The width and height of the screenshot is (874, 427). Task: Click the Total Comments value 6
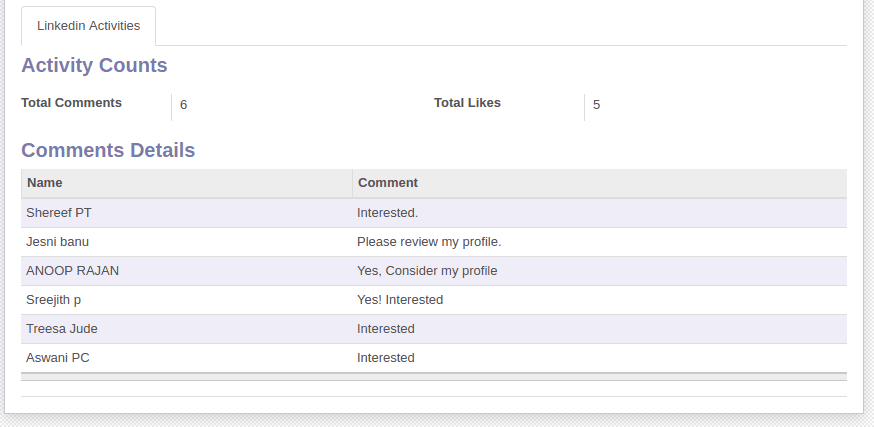(184, 105)
